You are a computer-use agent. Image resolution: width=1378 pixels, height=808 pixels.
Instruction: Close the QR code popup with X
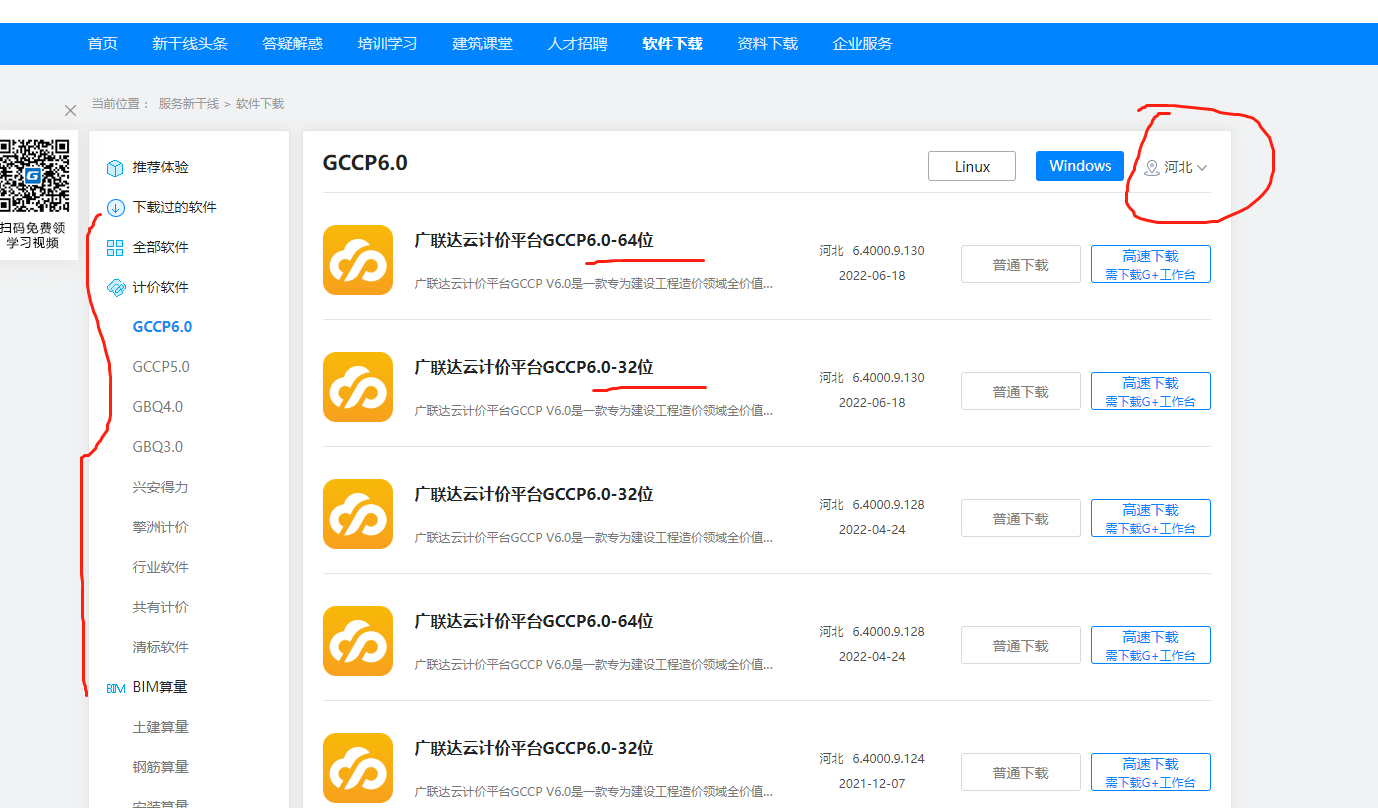click(x=70, y=111)
